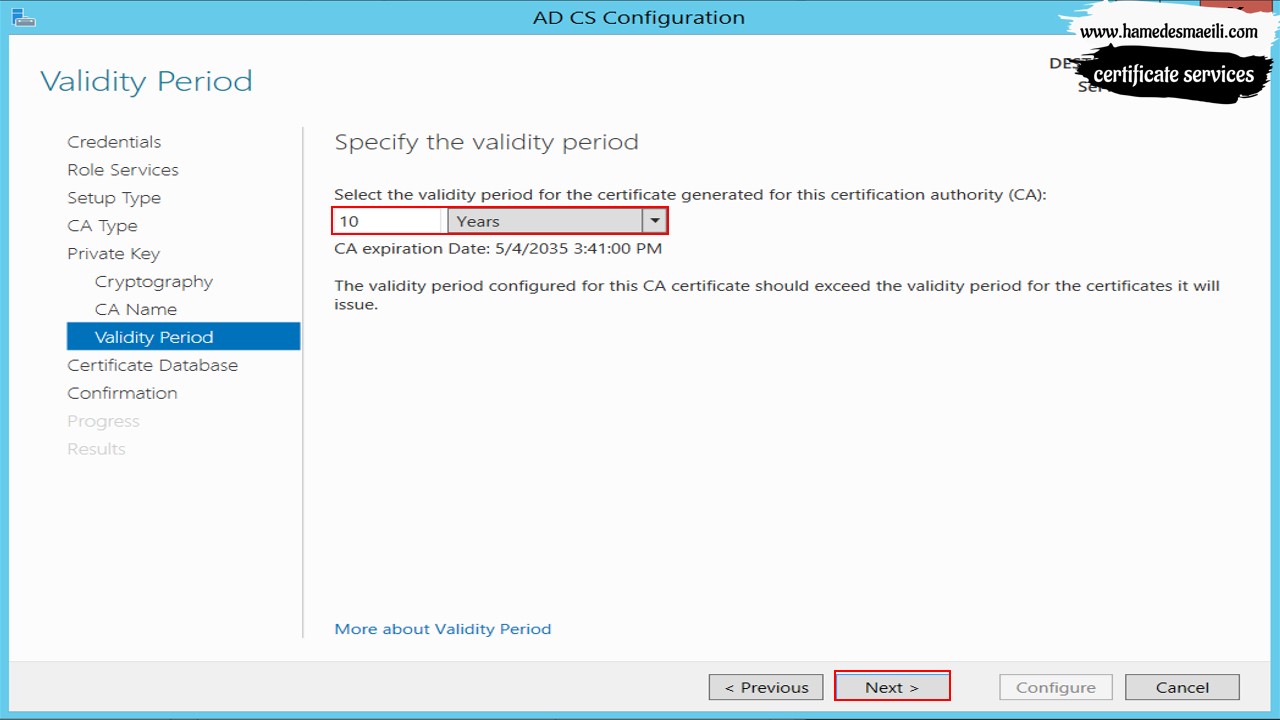Go to the Confirmation step
The image size is (1280, 720).
122,393
